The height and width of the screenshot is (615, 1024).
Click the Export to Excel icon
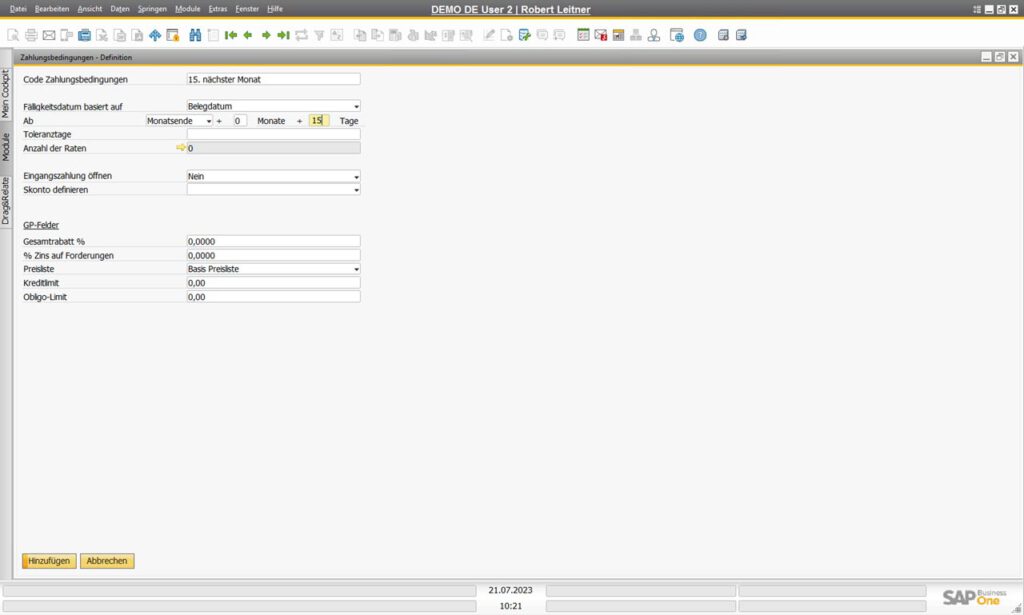click(x=102, y=35)
